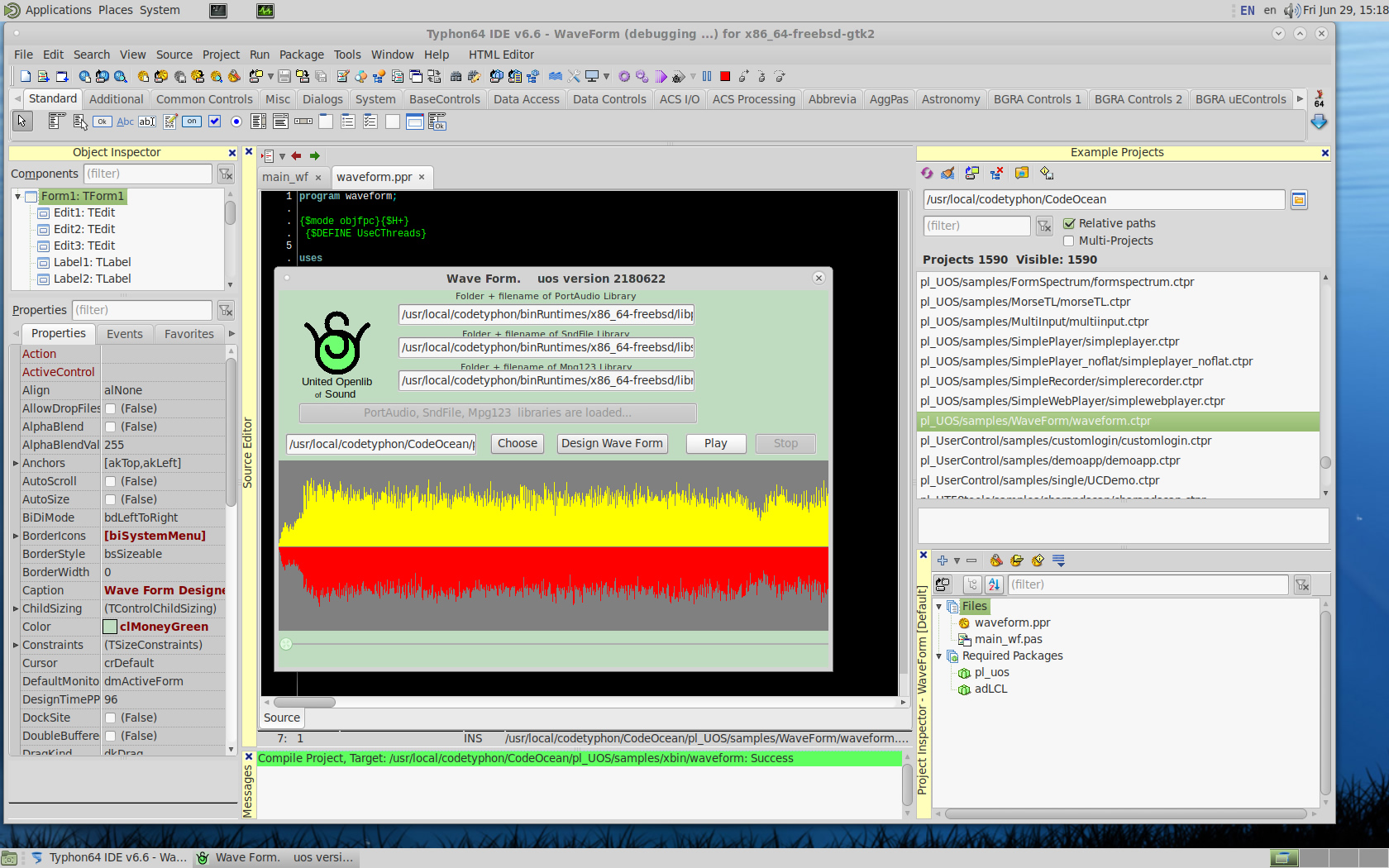1389x868 pixels.
Task: Select the pointer selection tool in component palette
Action: (21, 122)
